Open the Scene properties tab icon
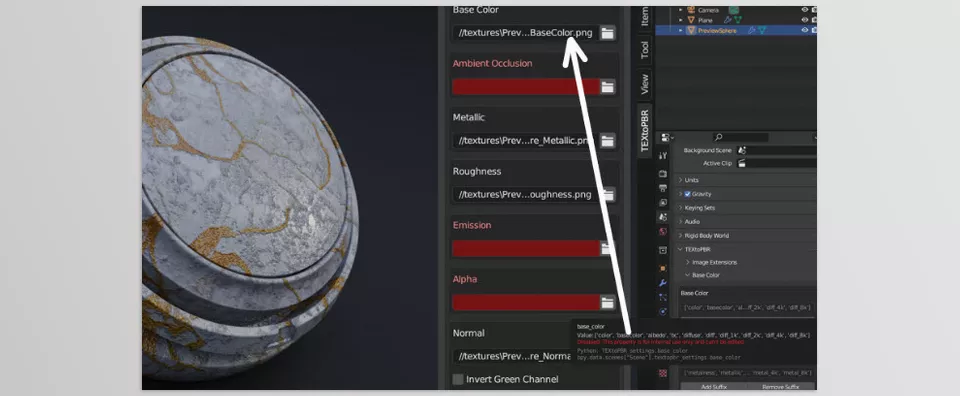 (662, 217)
